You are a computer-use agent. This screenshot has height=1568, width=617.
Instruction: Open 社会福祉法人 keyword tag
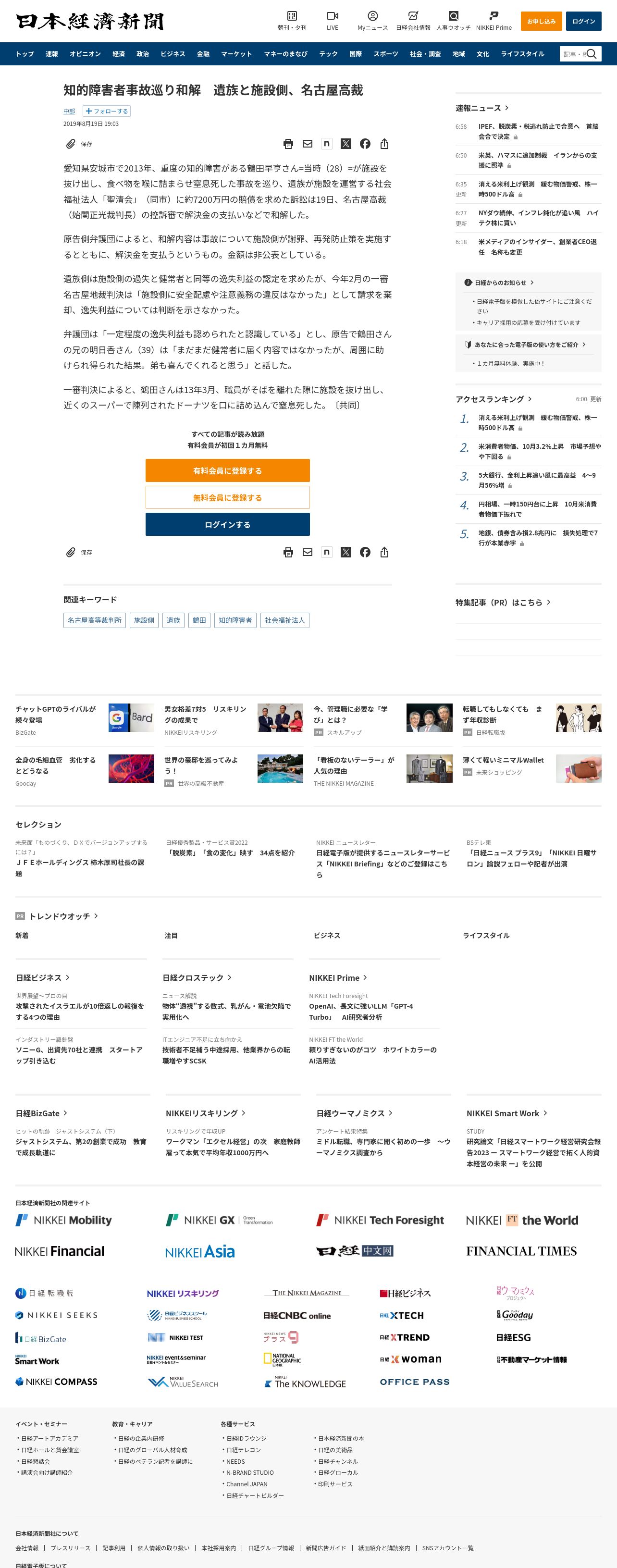tap(285, 620)
